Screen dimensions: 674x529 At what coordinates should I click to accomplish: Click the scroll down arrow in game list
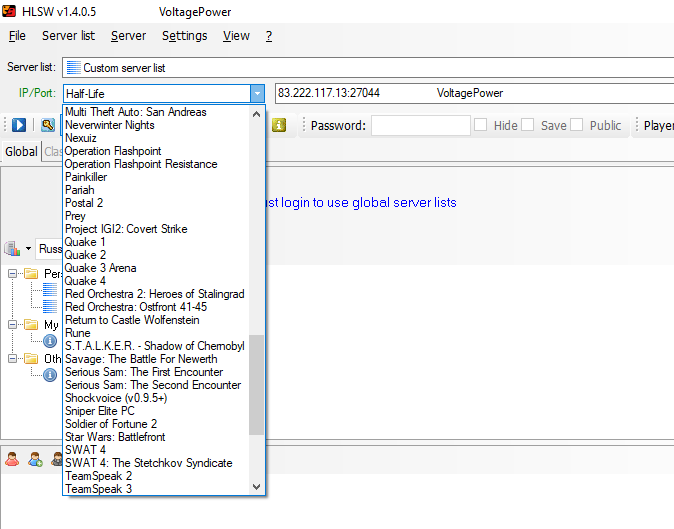(x=257, y=487)
